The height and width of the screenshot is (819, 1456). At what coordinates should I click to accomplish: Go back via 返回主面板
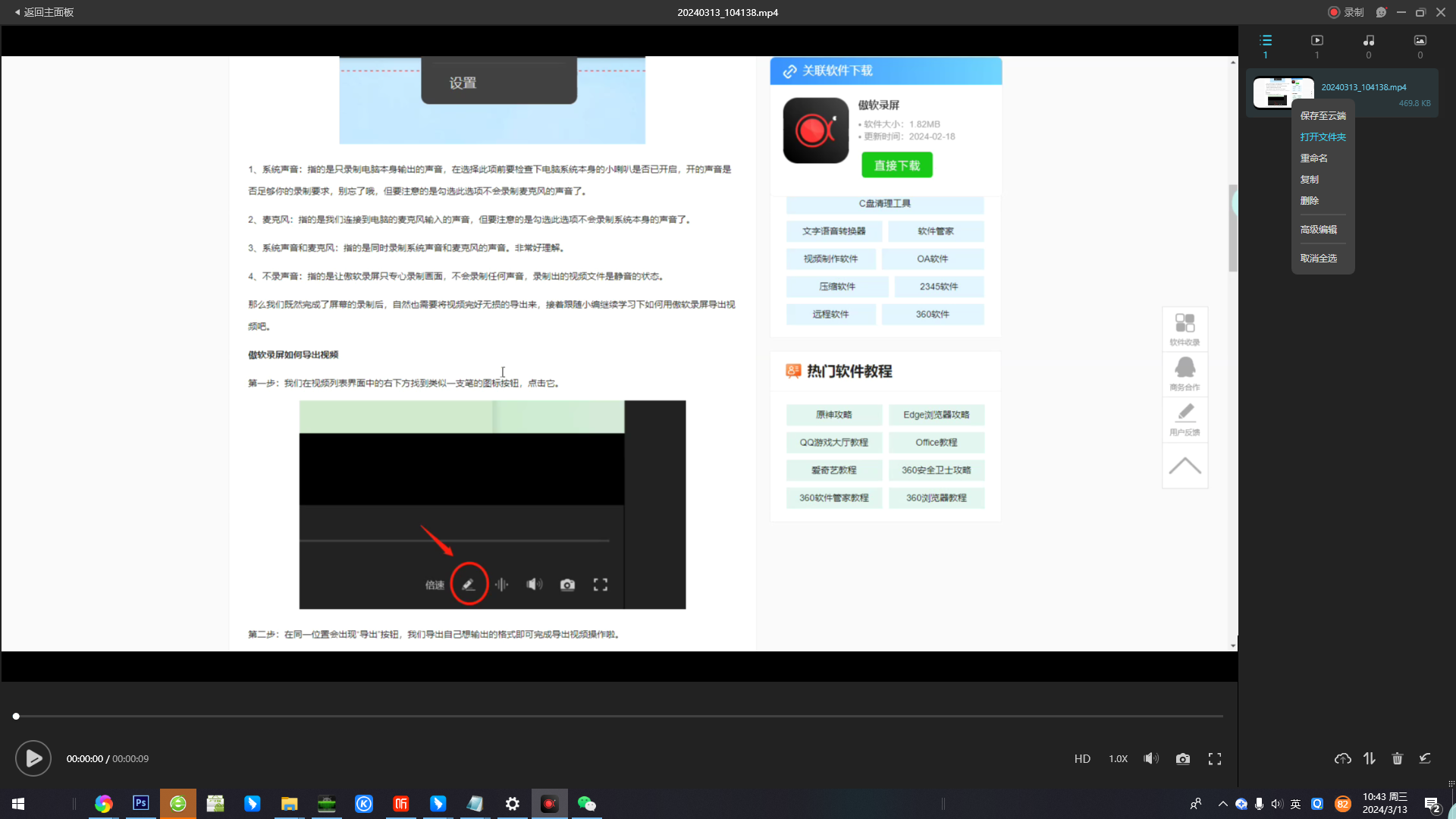pyautogui.click(x=44, y=12)
